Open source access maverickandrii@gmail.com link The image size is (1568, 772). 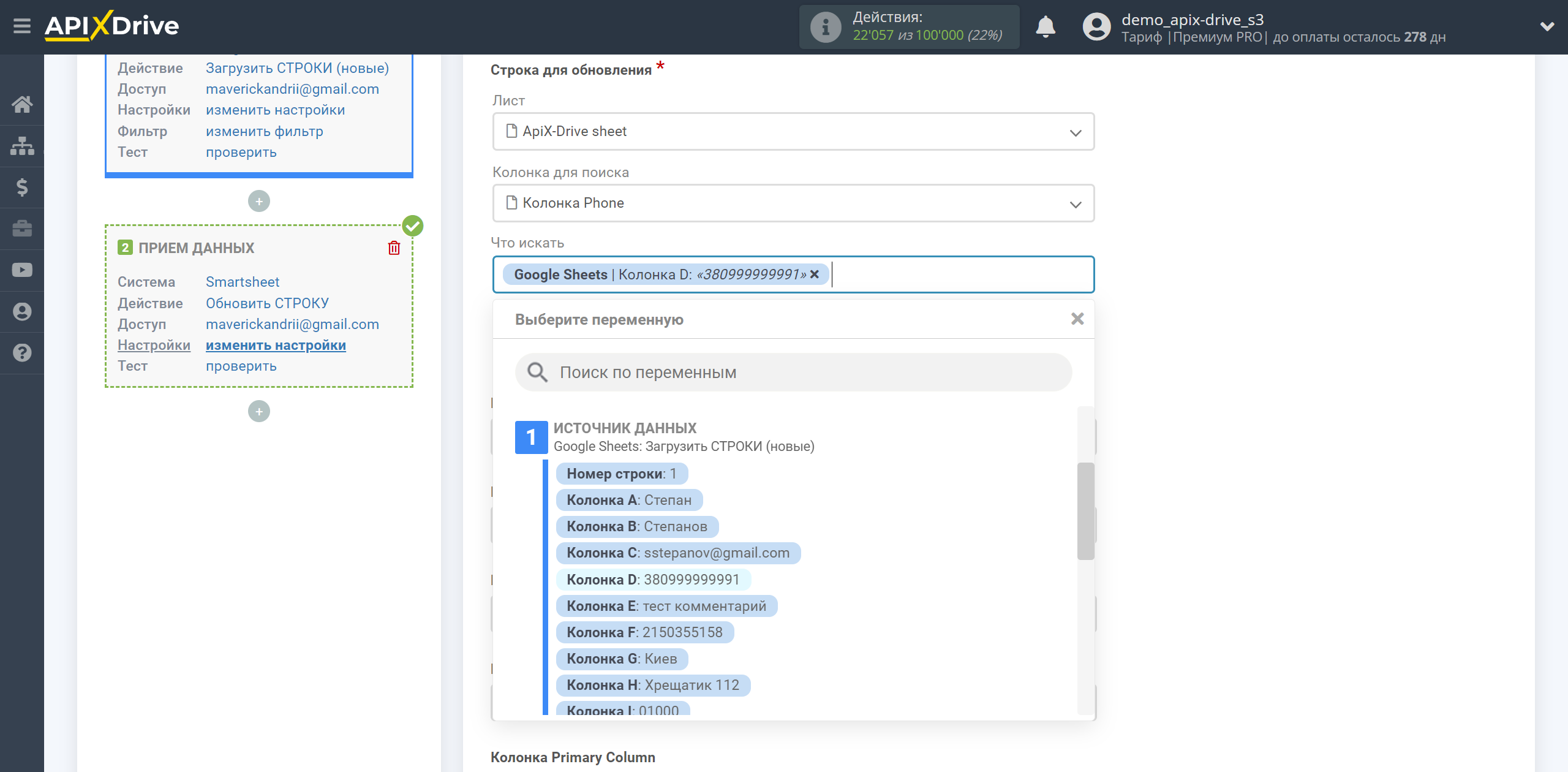(x=292, y=89)
